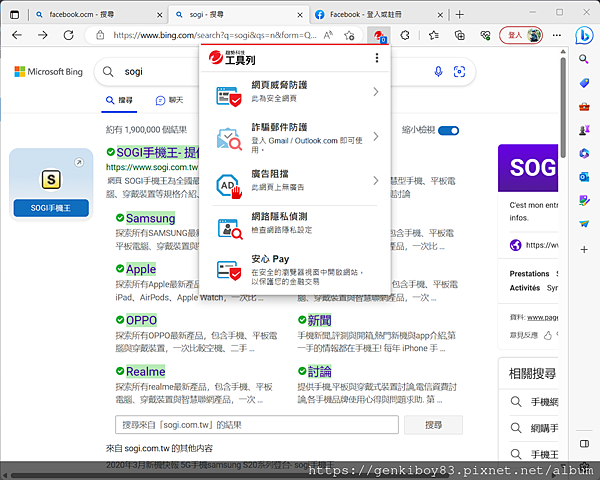Go back with the browser back arrow
This screenshot has height=480, width=600.
coord(17,35)
